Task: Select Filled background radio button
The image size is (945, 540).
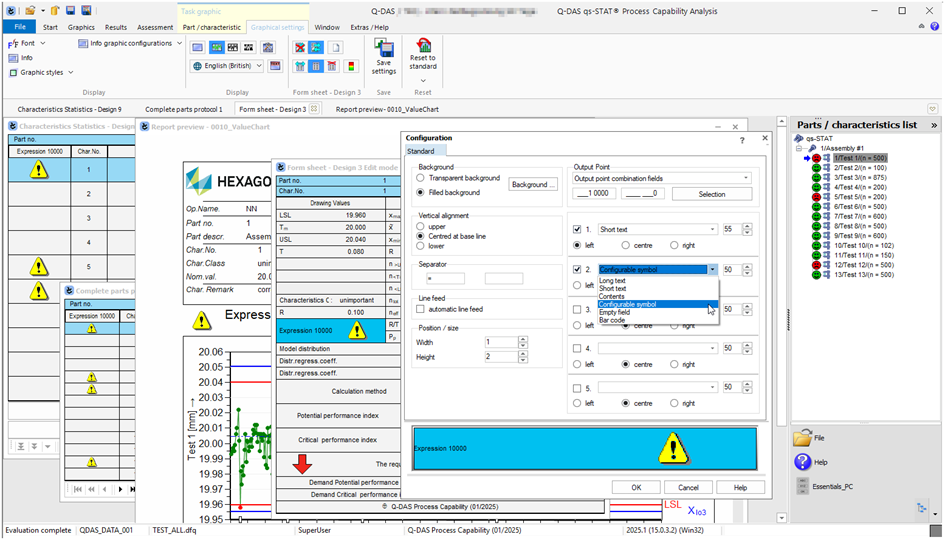Action: click(x=420, y=192)
